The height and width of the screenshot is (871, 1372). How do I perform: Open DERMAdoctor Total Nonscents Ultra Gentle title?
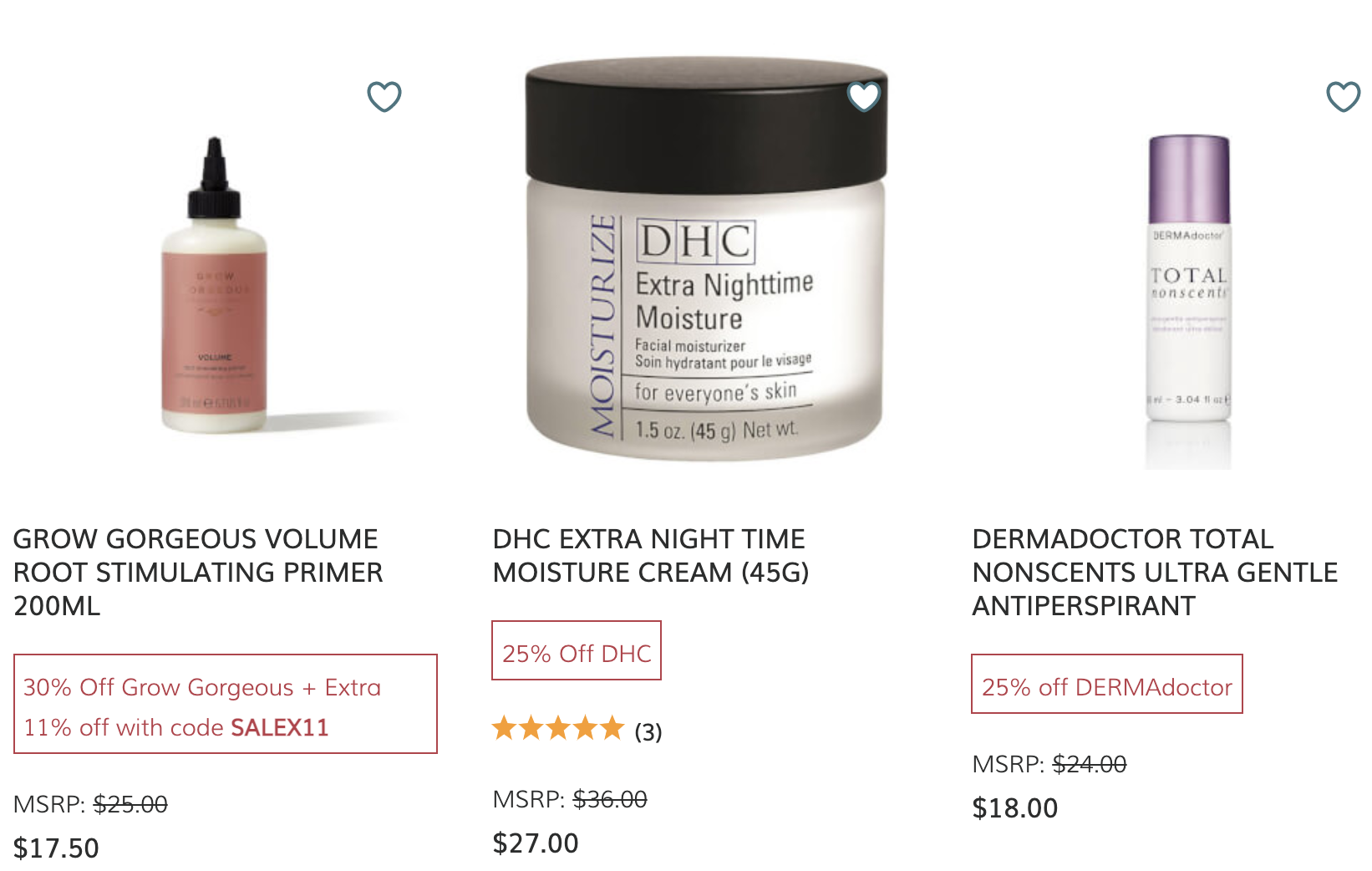[x=1155, y=573]
